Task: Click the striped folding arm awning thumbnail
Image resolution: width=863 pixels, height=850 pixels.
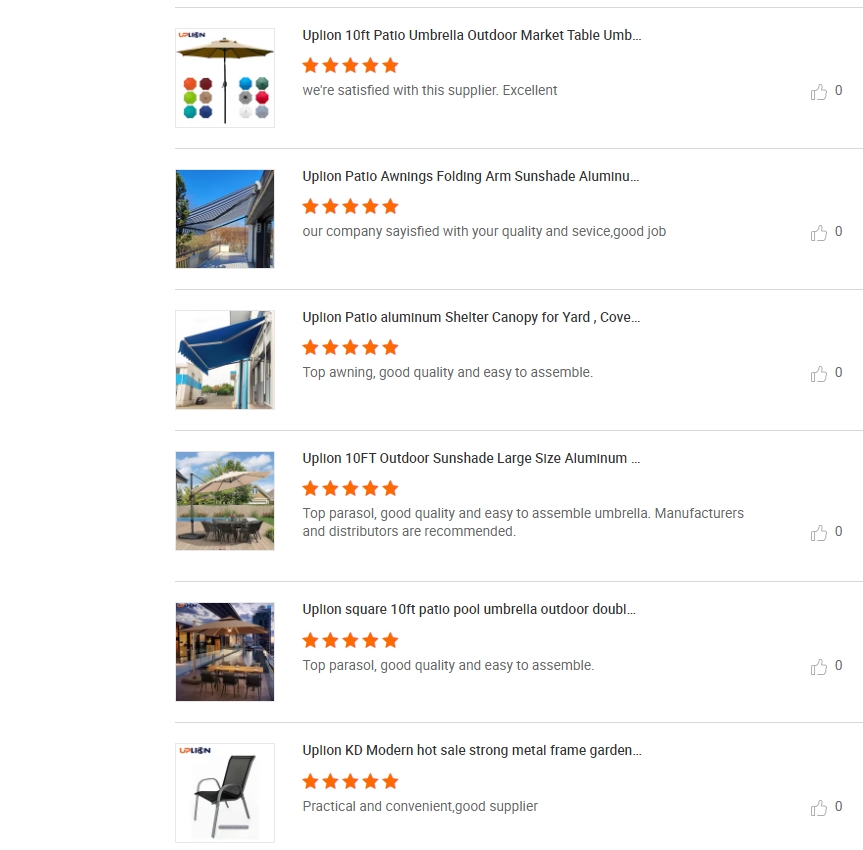Action: [225, 219]
